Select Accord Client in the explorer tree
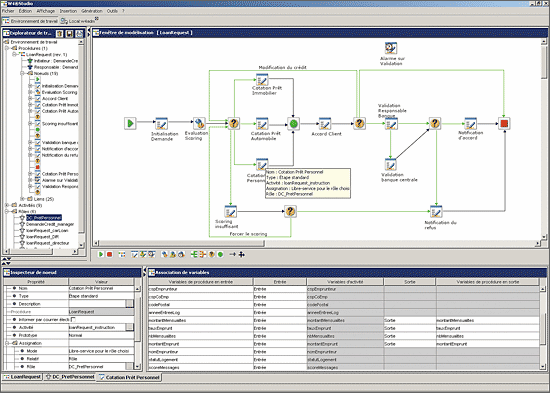The image size is (550, 393). pyautogui.click(x=55, y=99)
